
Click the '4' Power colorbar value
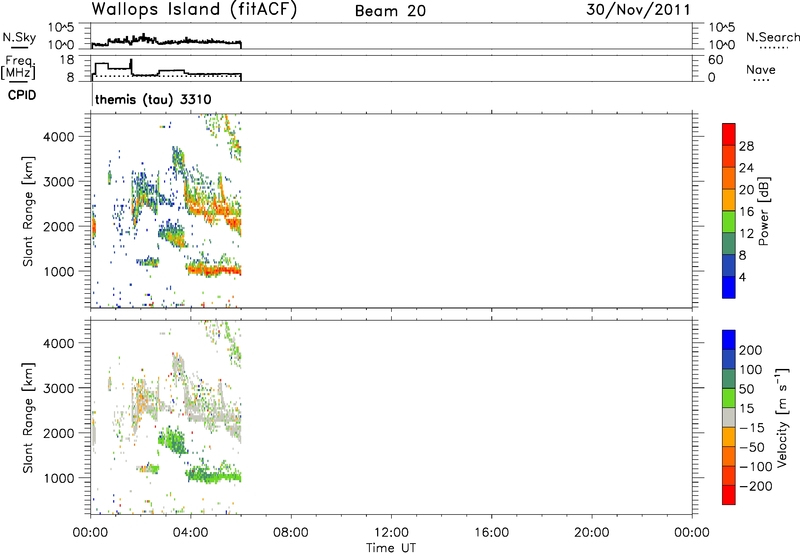742,278
